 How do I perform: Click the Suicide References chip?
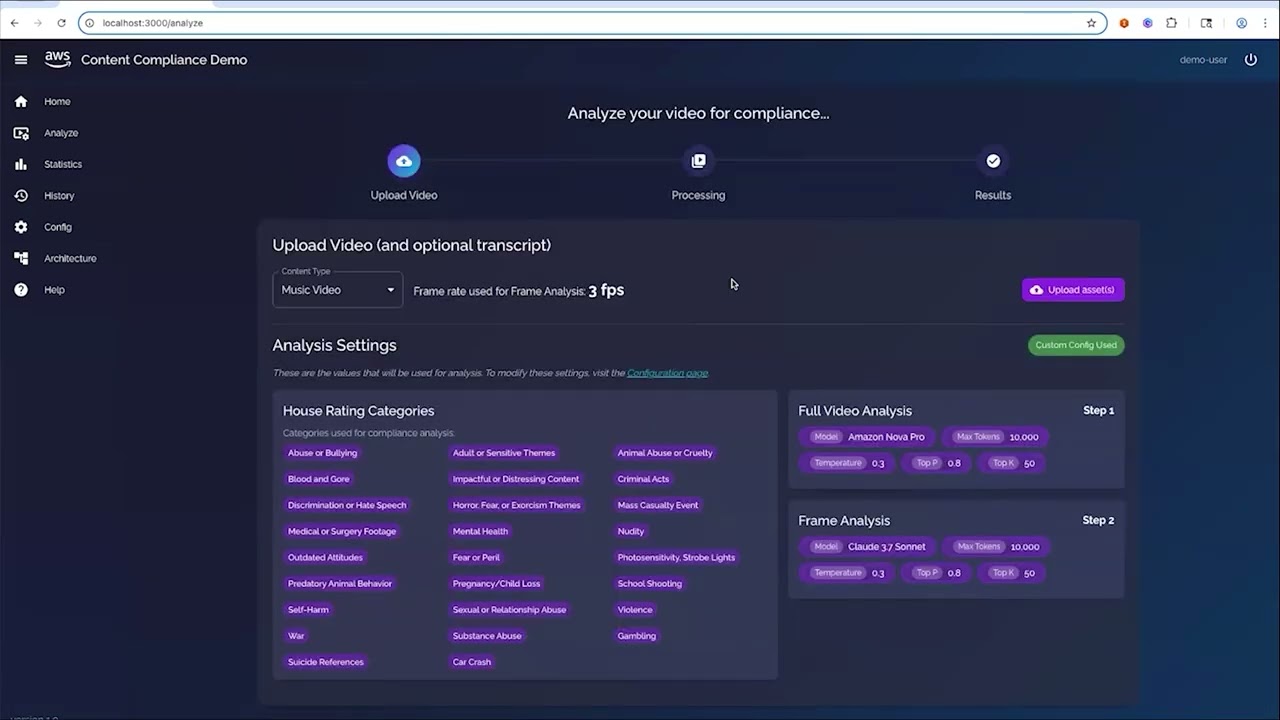click(326, 661)
